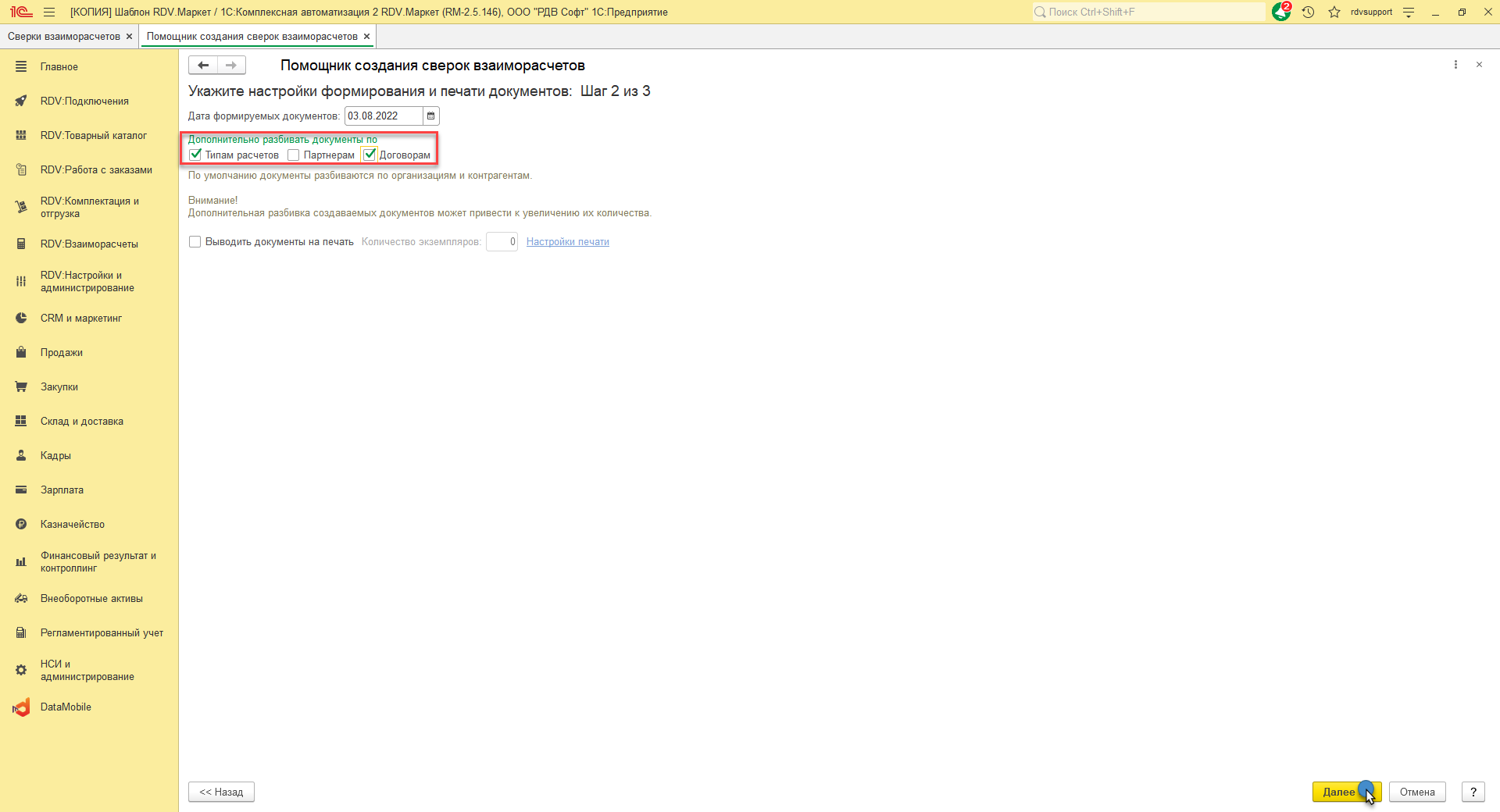Viewport: 1500px width, 812px height.
Task: Select Помощник создания сверок взаиморасчетов tab
Action: click(x=252, y=37)
